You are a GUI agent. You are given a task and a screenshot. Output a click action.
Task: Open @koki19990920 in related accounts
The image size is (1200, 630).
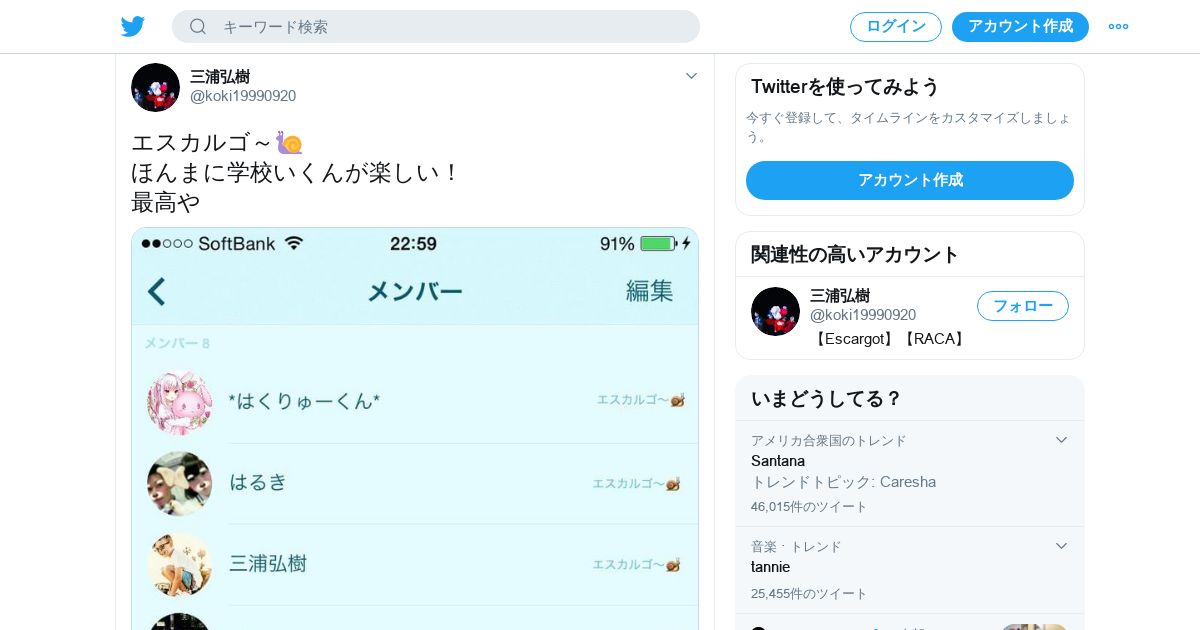coord(863,315)
